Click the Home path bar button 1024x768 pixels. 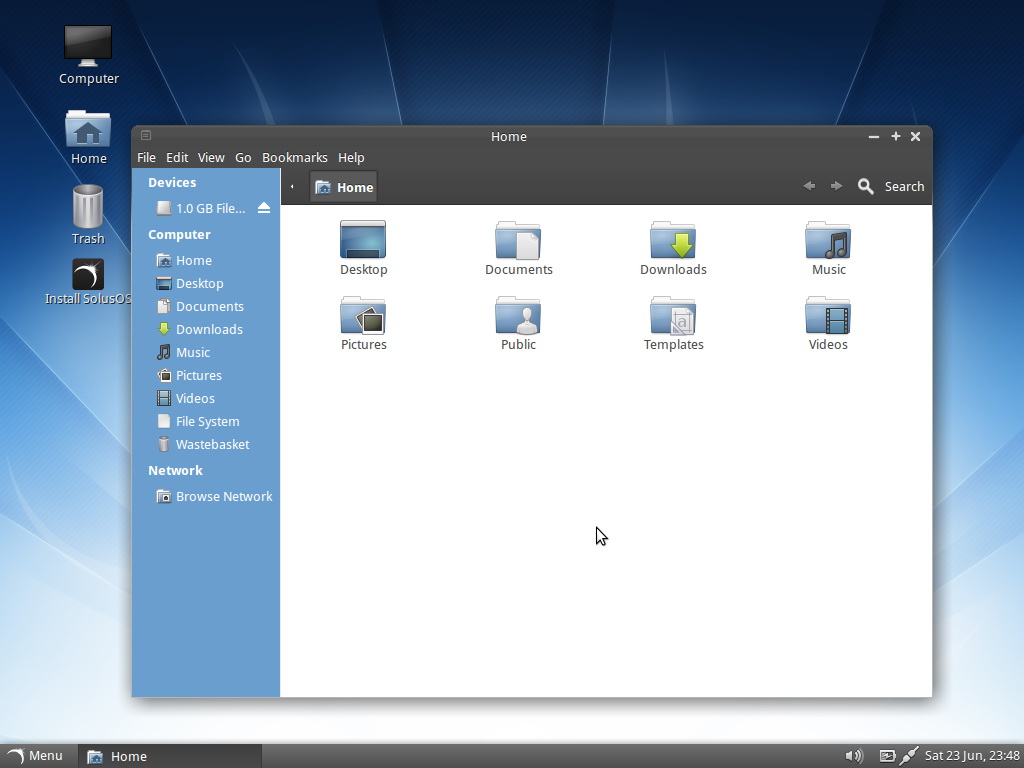(344, 187)
